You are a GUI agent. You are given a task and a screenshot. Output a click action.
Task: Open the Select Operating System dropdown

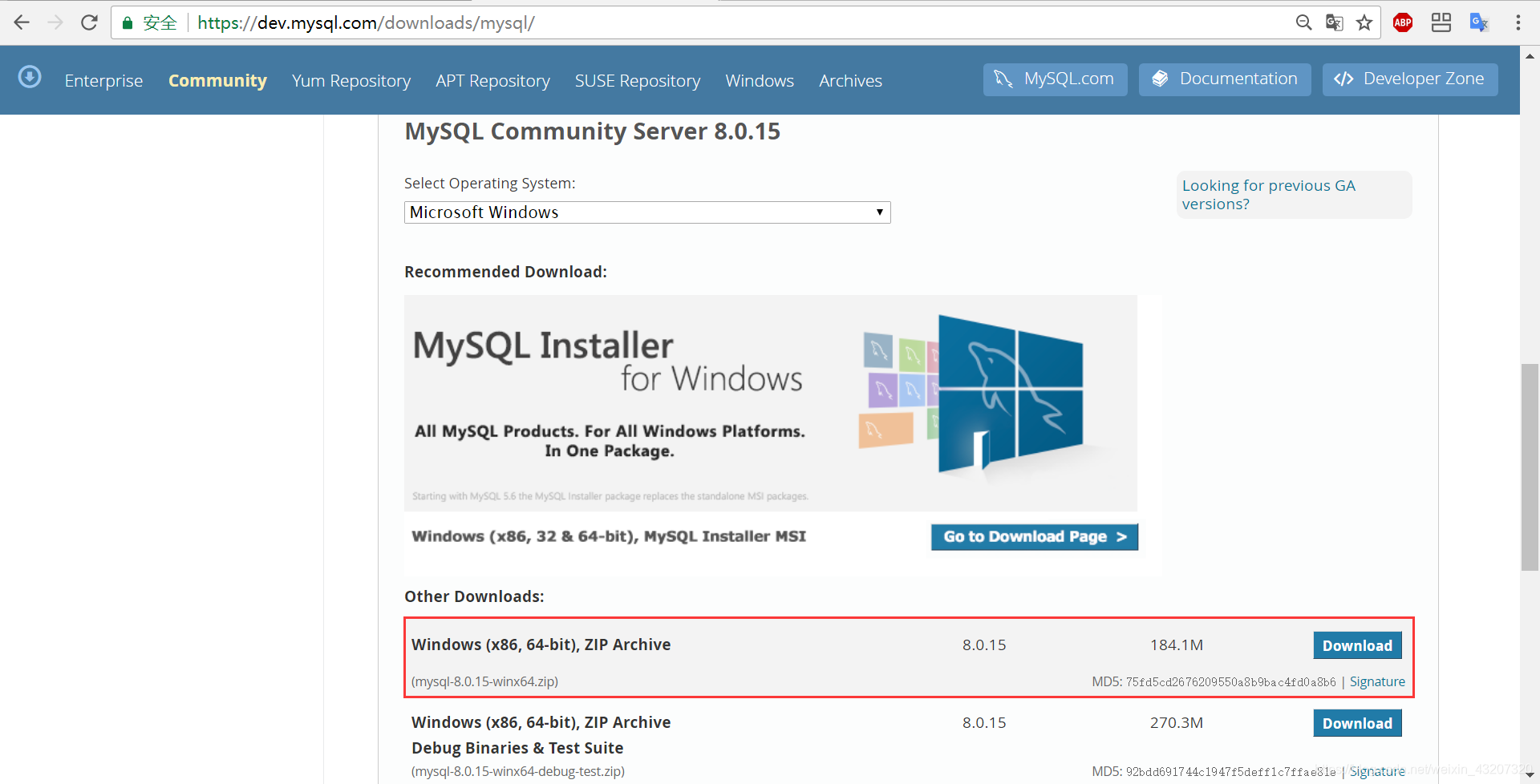[x=647, y=212]
